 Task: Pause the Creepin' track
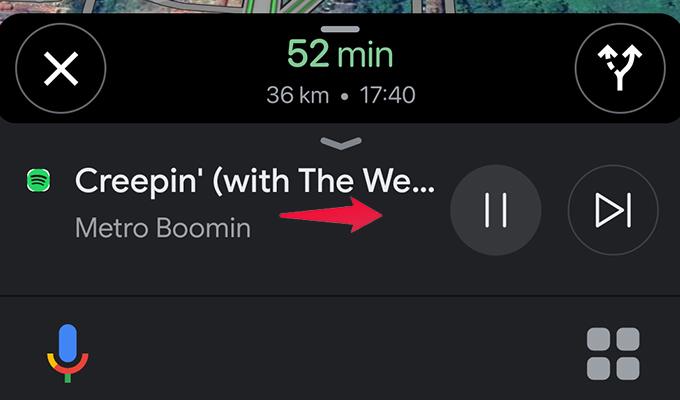click(496, 210)
